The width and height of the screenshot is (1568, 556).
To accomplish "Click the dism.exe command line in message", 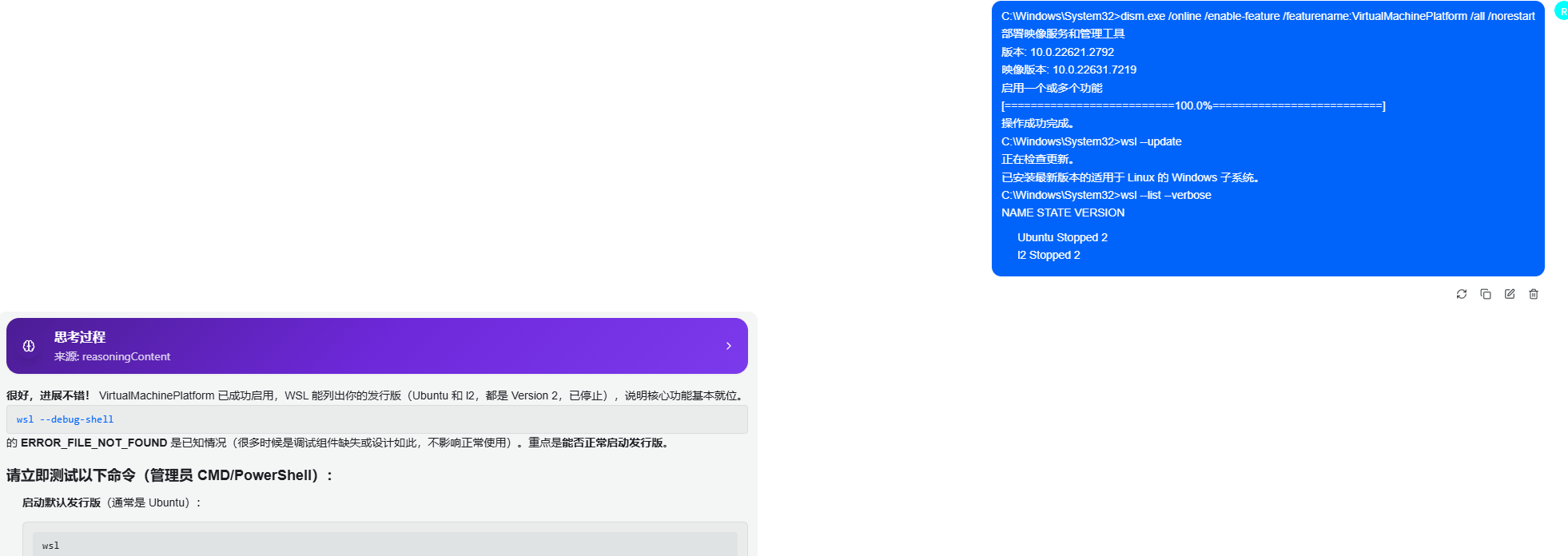I will pos(1268,16).
